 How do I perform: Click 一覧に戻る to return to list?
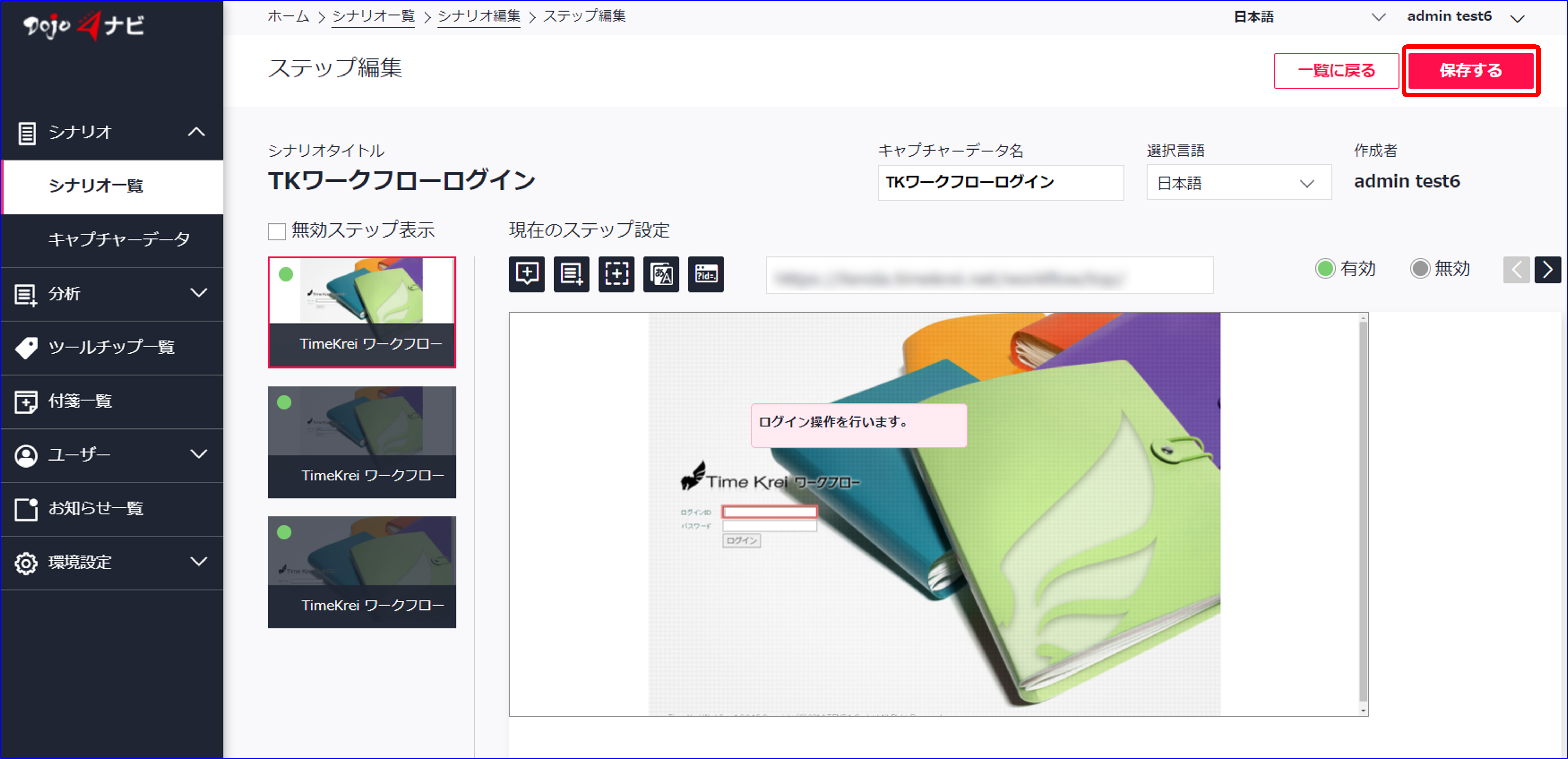tap(1336, 71)
